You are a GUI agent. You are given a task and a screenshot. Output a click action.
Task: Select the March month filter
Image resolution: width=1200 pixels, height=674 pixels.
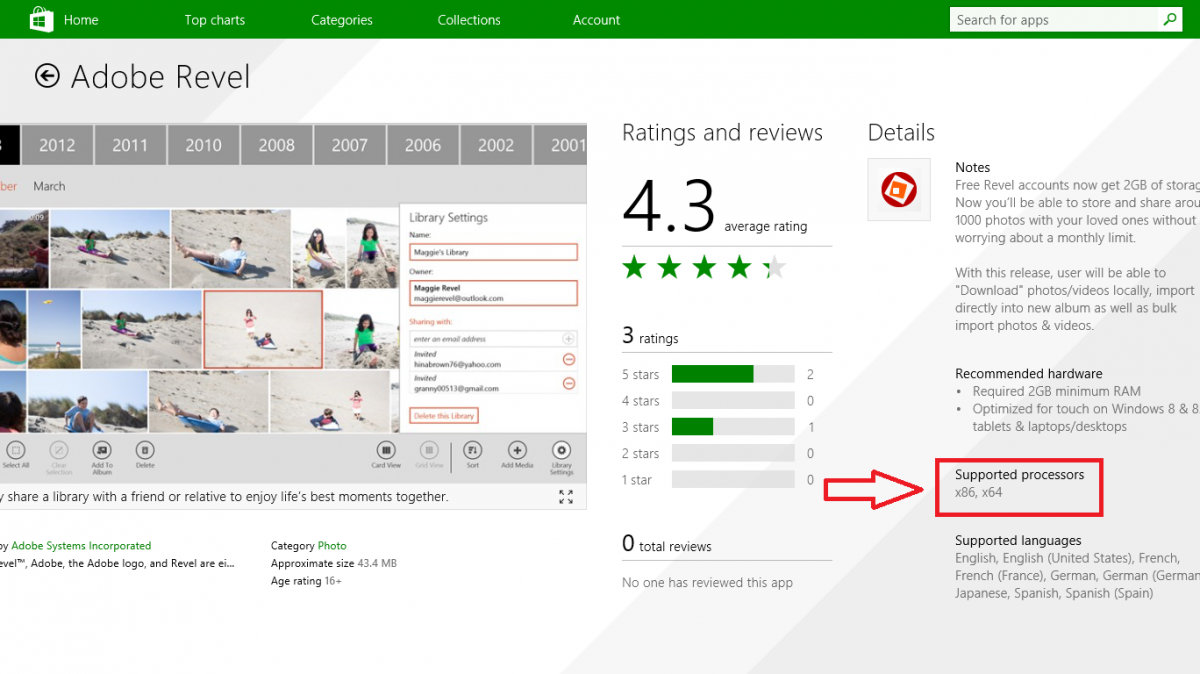click(49, 186)
